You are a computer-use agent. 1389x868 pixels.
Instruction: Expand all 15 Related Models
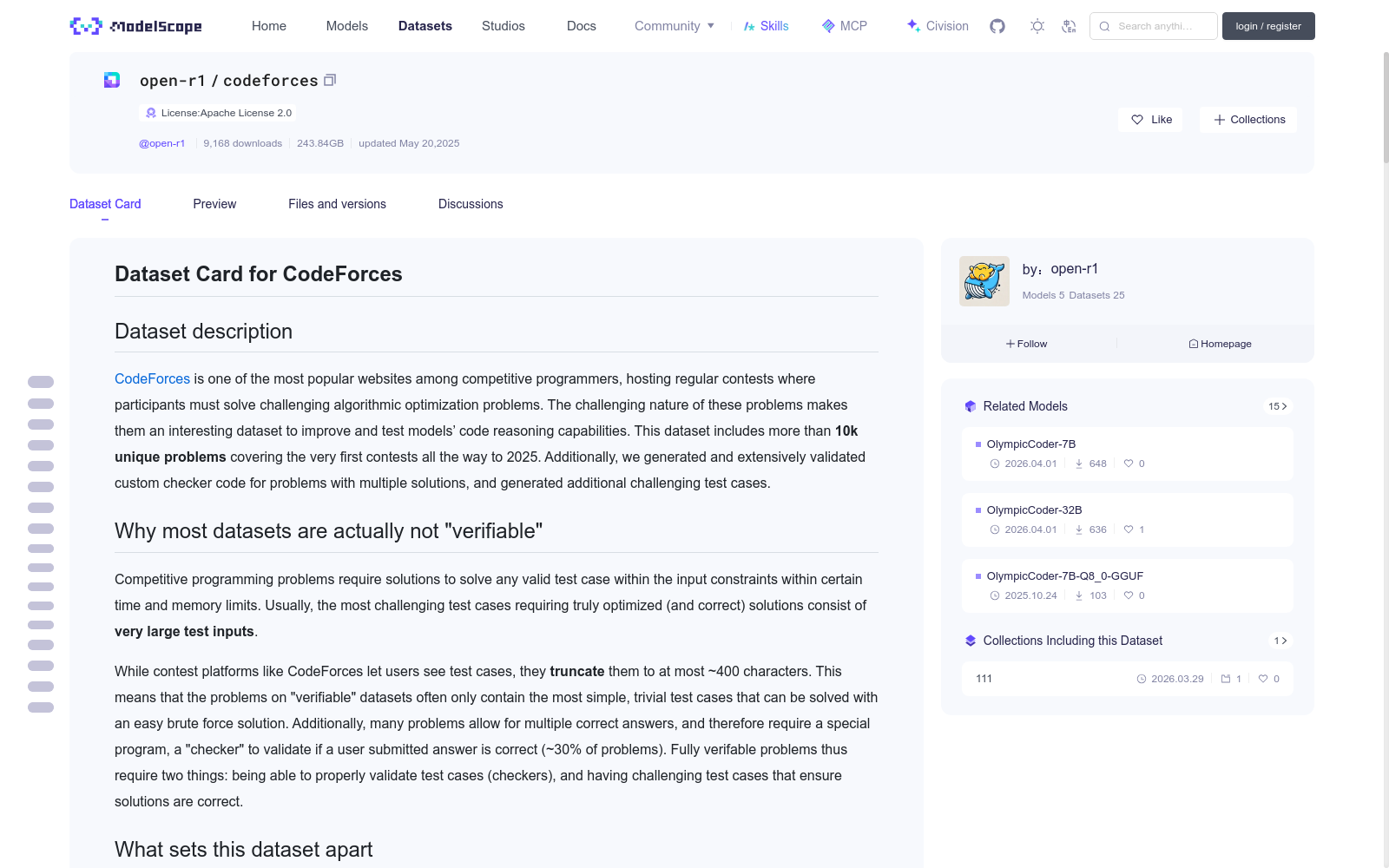[x=1277, y=406]
